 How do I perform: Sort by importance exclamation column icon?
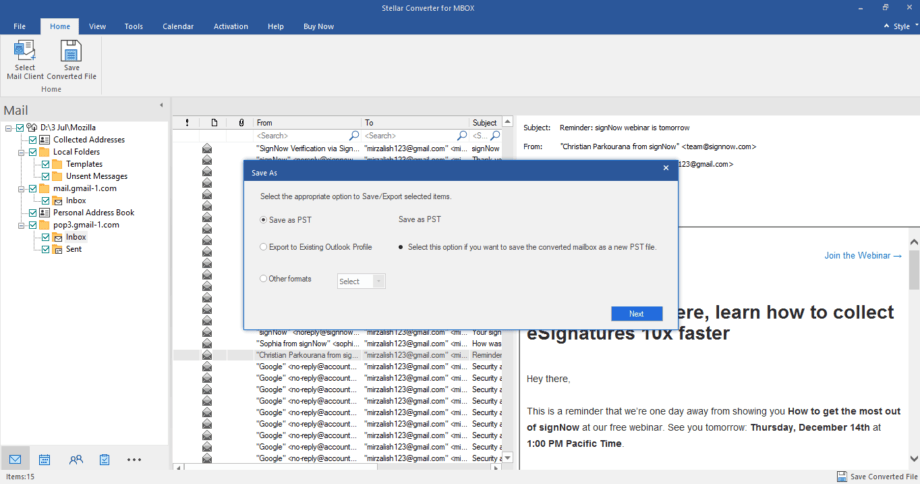coord(187,123)
